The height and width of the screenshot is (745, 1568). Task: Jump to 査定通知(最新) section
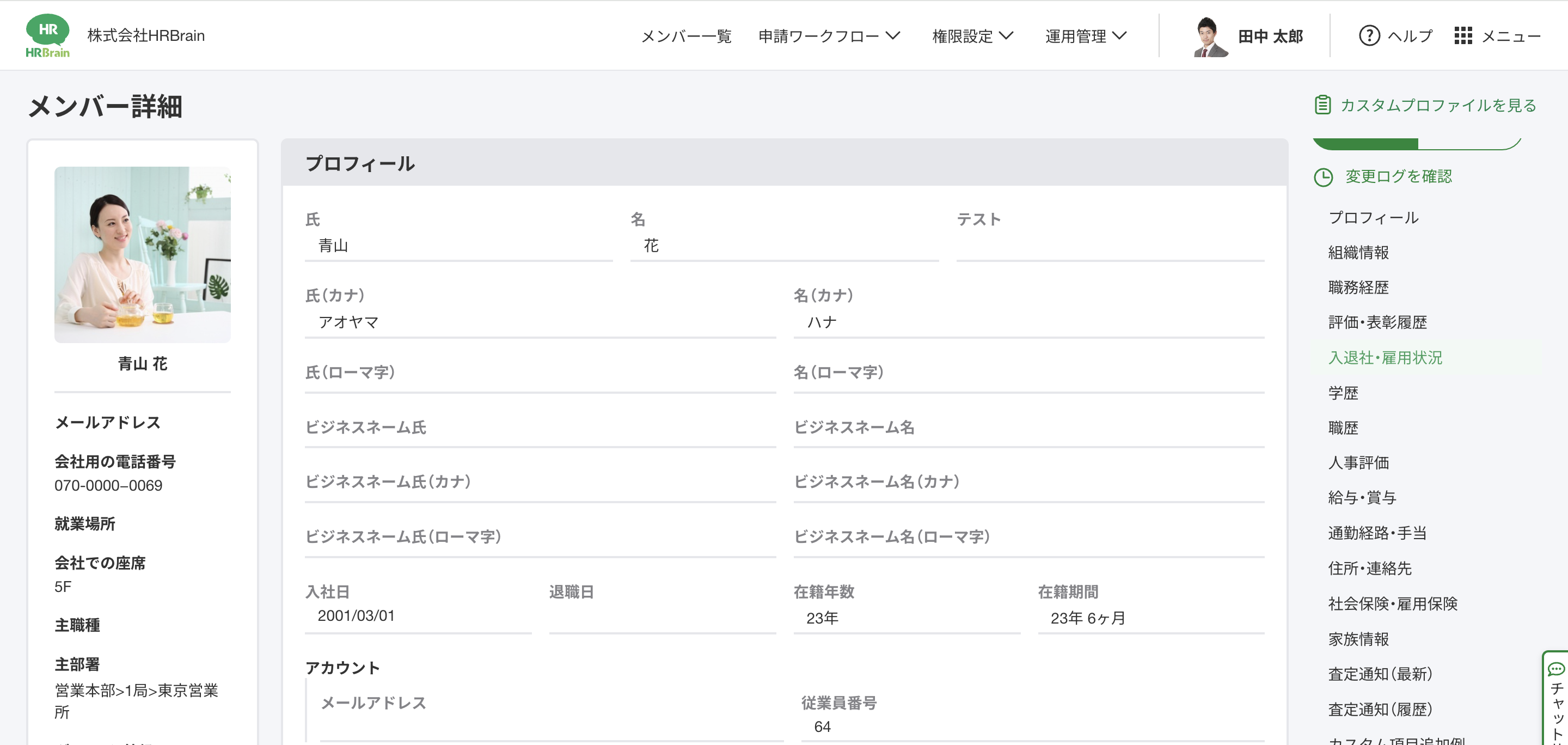tap(1380, 674)
